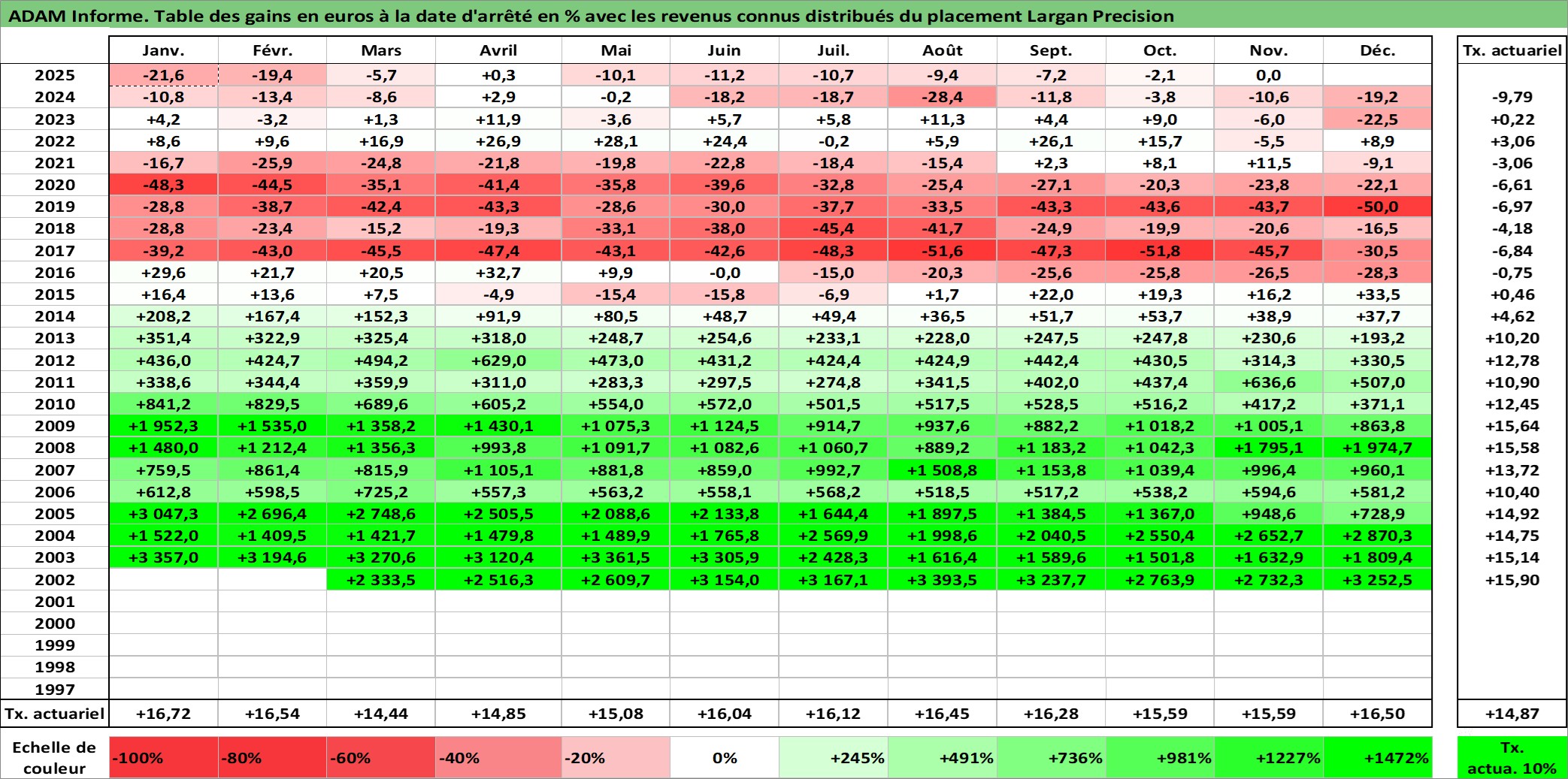Click the +245% color scale swatch
The height and width of the screenshot is (779, 1568).
pos(834,757)
